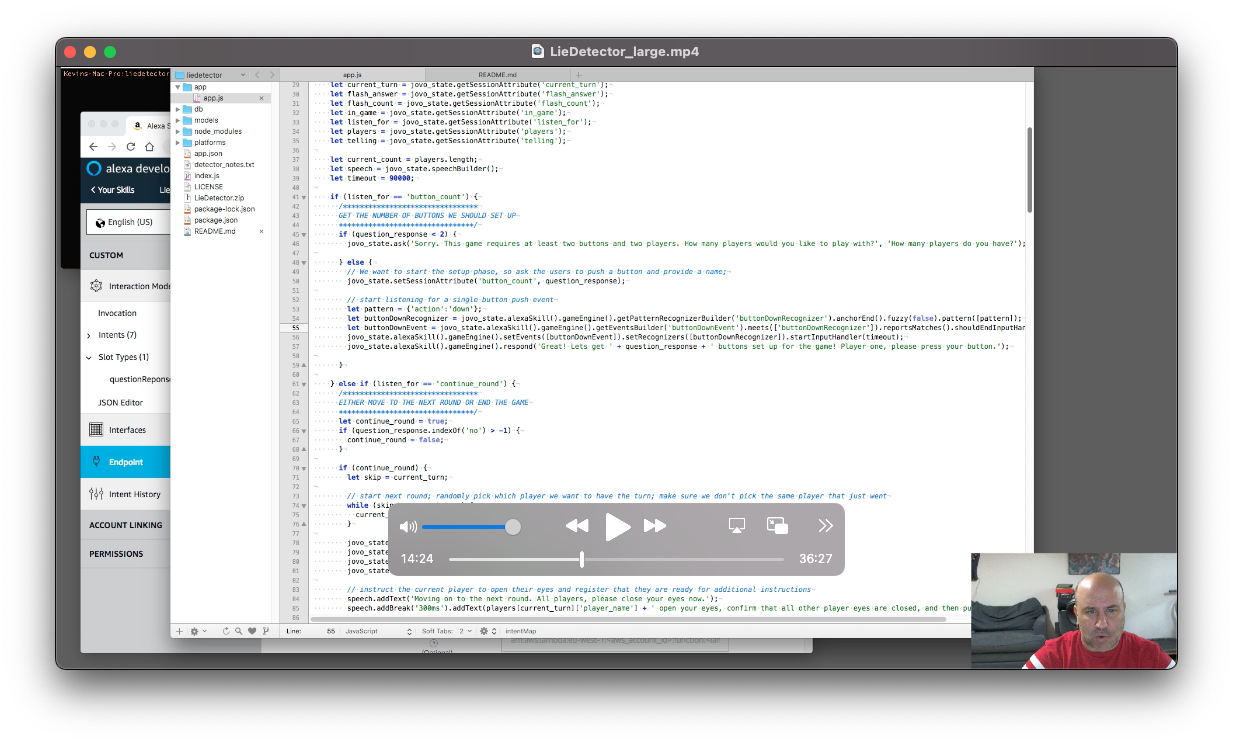
Task: Open index.js from the file list
Action: tap(207, 176)
